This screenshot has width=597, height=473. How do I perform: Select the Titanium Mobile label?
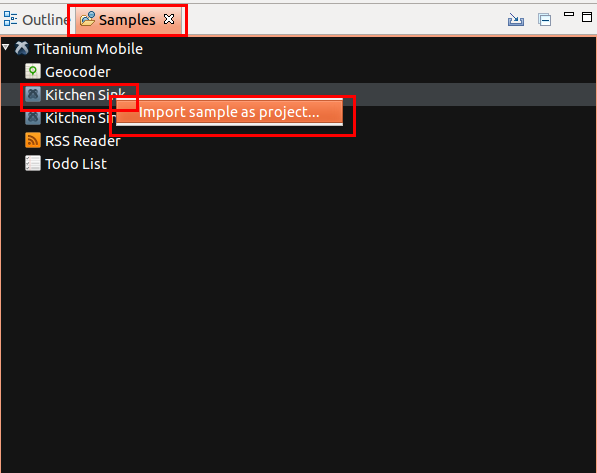click(x=88, y=49)
